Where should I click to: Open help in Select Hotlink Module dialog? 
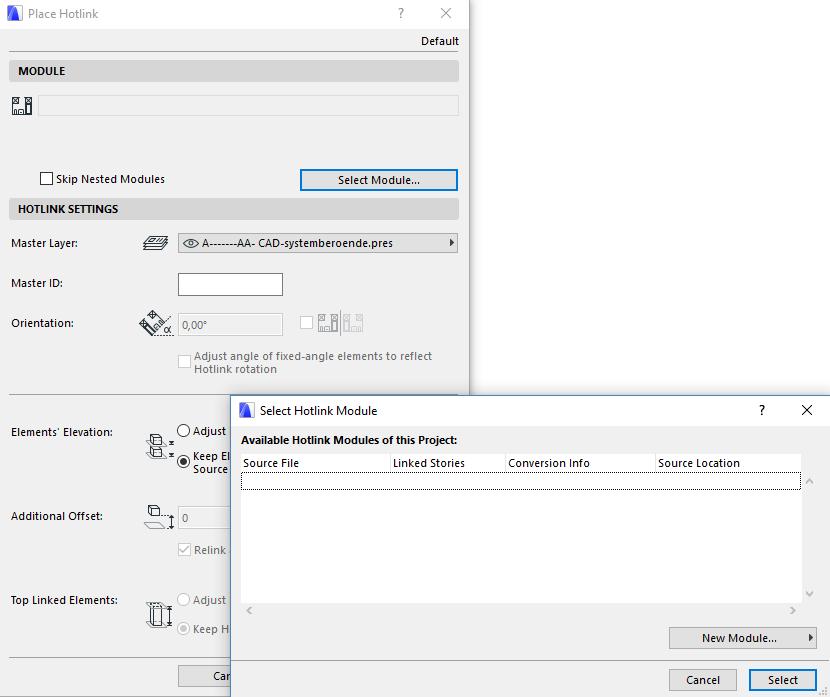(x=762, y=410)
